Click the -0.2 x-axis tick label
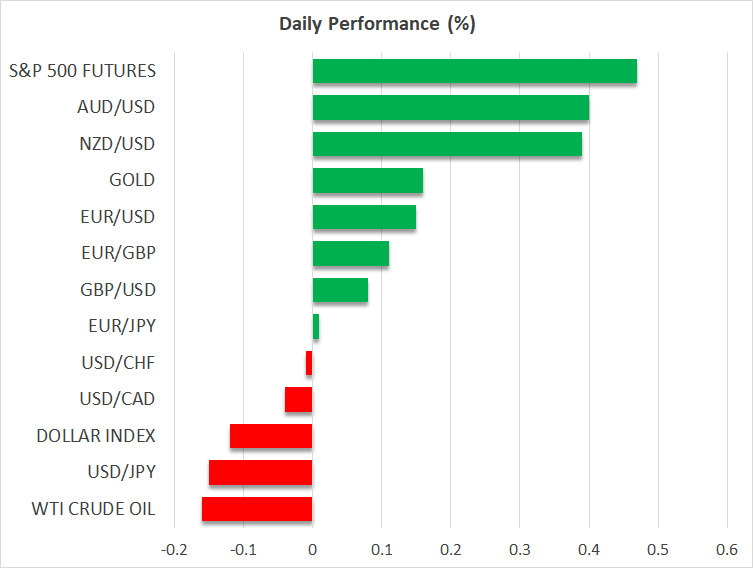 pos(173,549)
